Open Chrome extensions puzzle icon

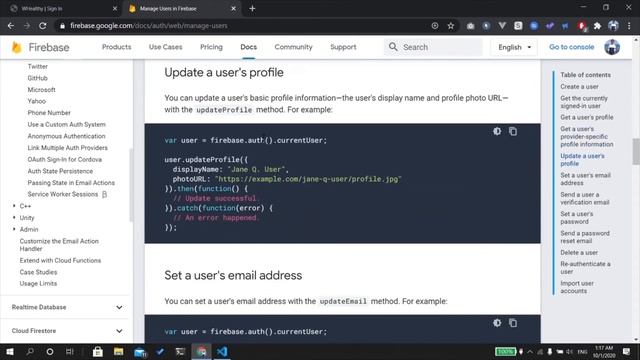coord(597,26)
